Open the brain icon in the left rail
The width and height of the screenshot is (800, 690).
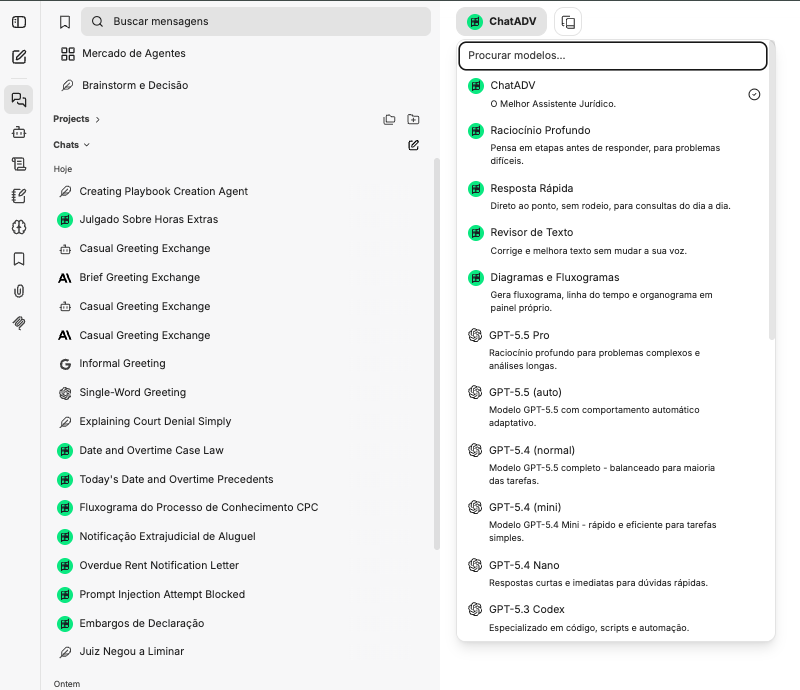pyautogui.click(x=19, y=227)
